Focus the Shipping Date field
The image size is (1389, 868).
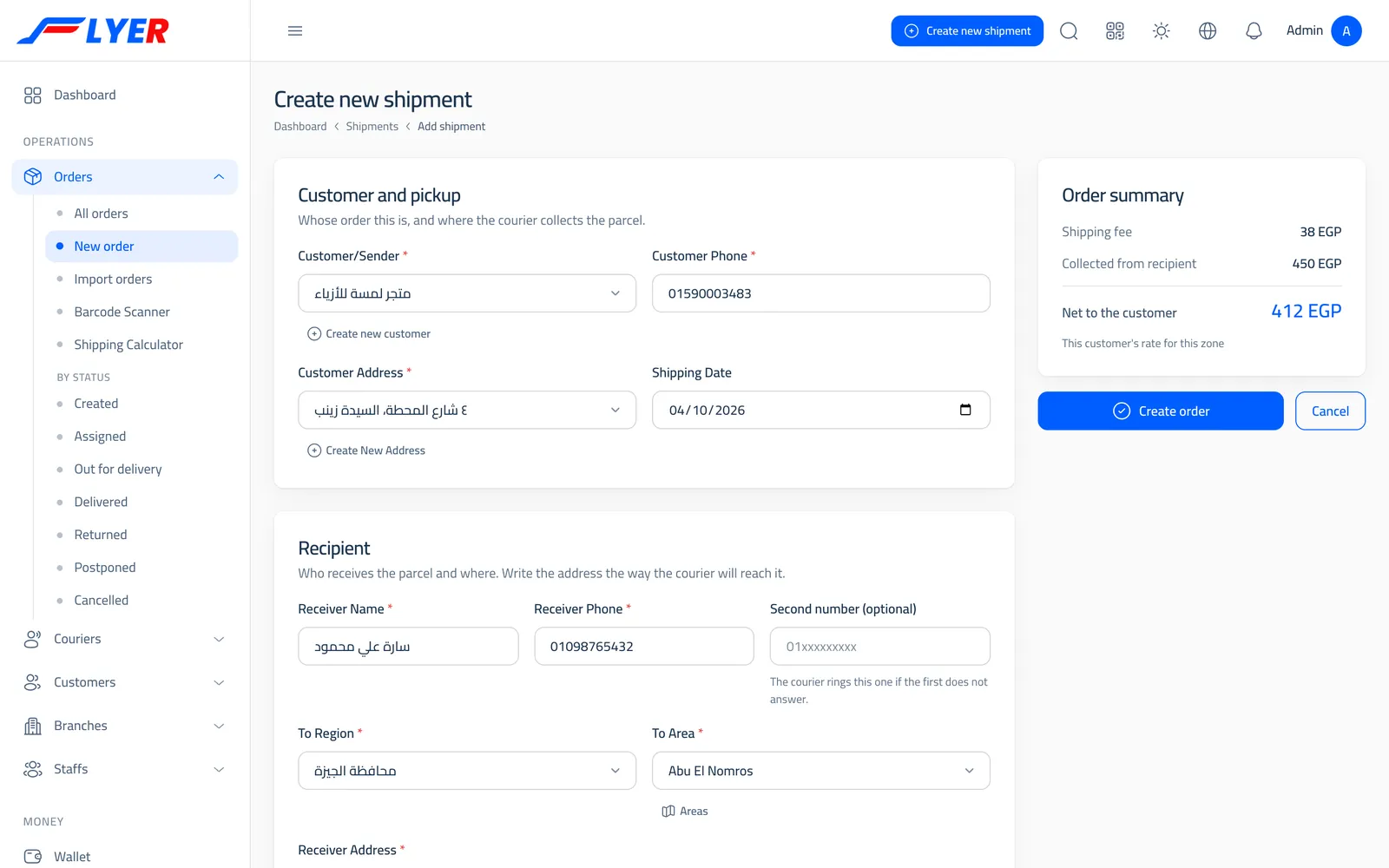tap(820, 410)
